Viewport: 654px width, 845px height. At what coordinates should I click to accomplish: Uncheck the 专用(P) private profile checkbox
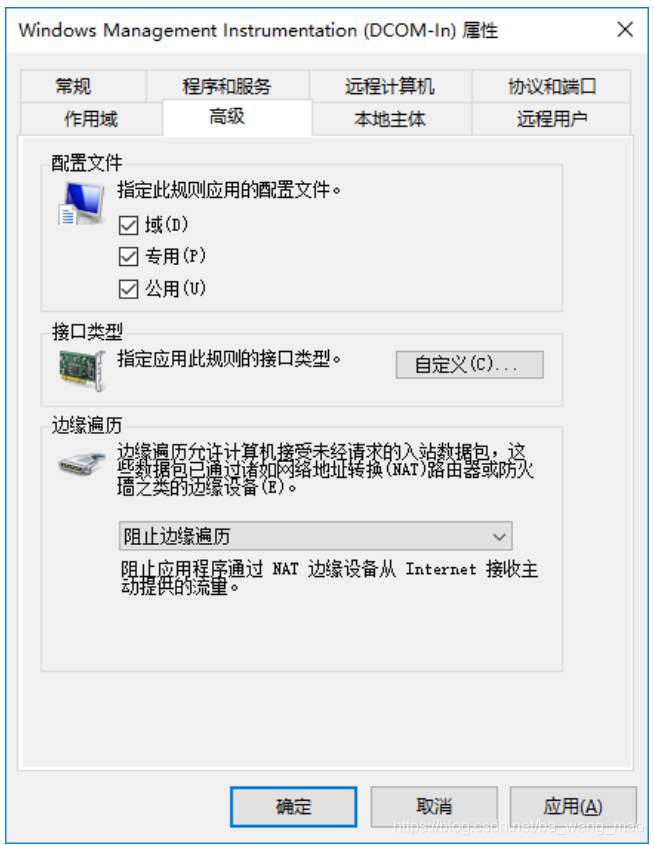[128, 257]
